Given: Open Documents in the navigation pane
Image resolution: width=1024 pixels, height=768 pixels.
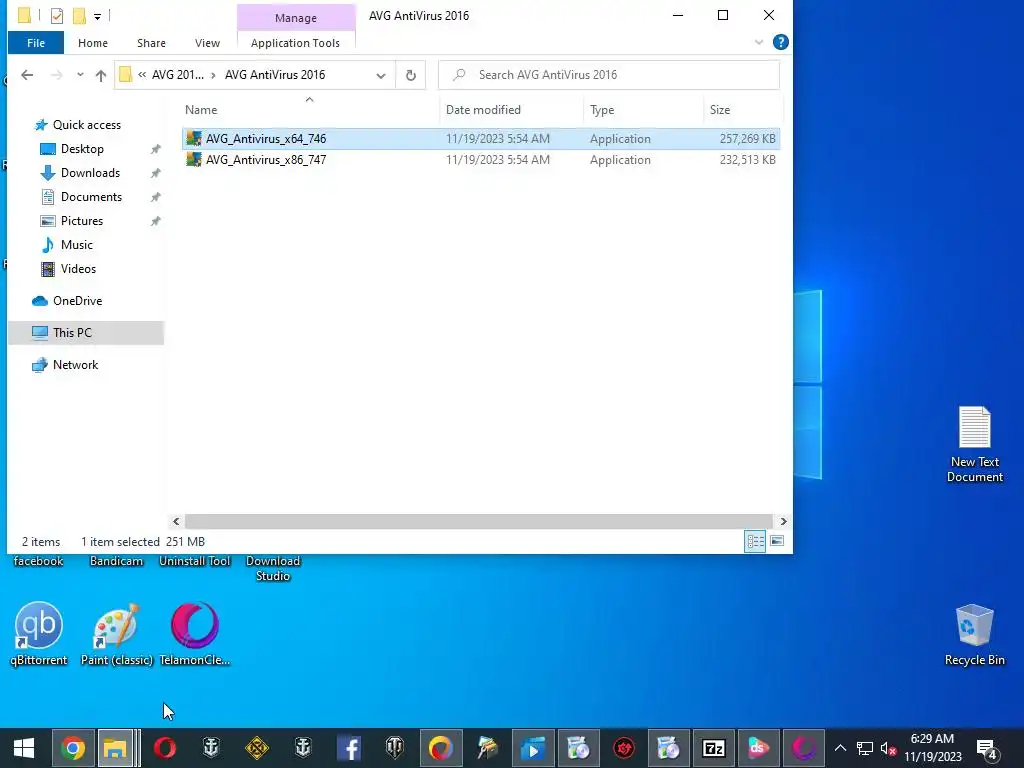Looking at the screenshot, I should click(x=91, y=197).
